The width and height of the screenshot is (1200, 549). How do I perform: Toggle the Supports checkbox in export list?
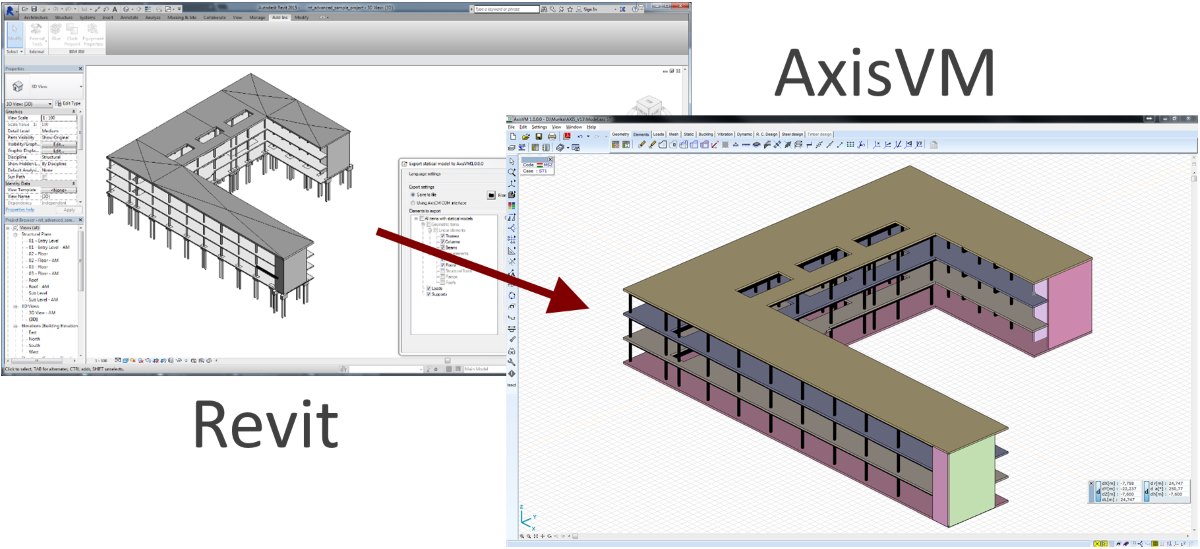[x=429, y=294]
